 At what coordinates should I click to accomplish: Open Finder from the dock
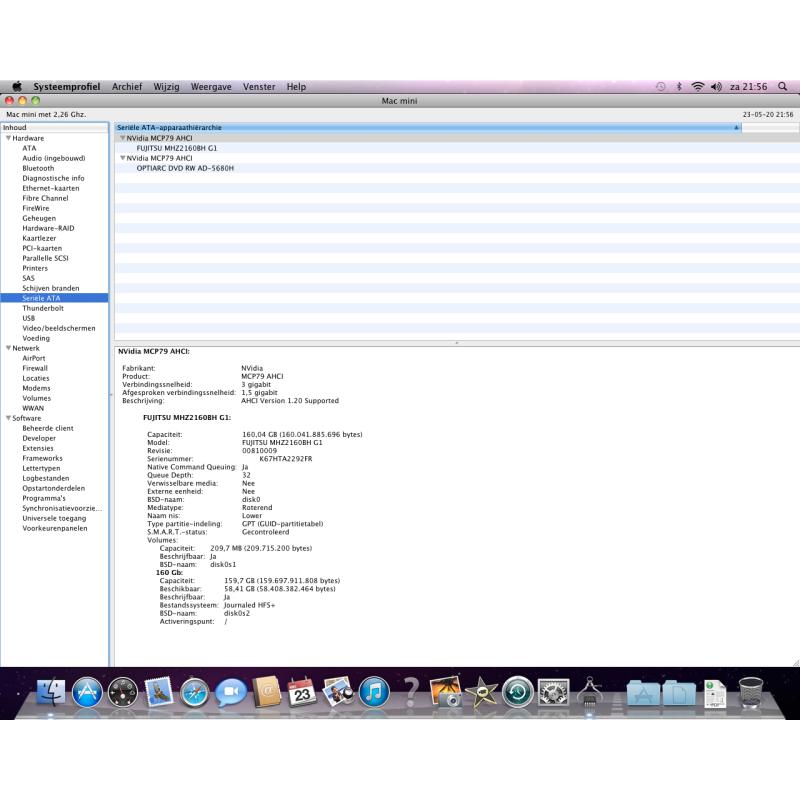click(51, 692)
